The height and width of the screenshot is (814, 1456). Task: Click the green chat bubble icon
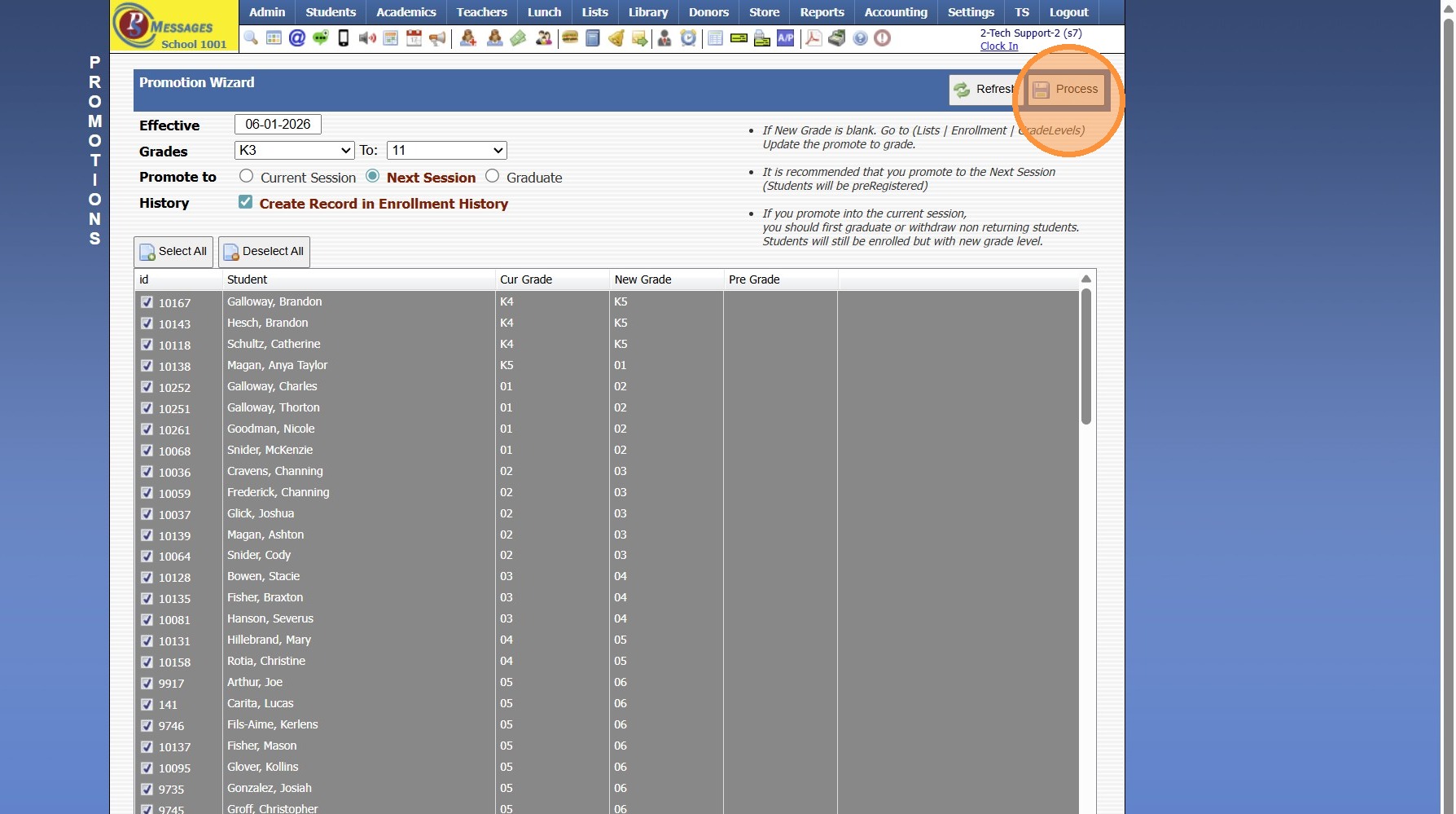pos(321,38)
